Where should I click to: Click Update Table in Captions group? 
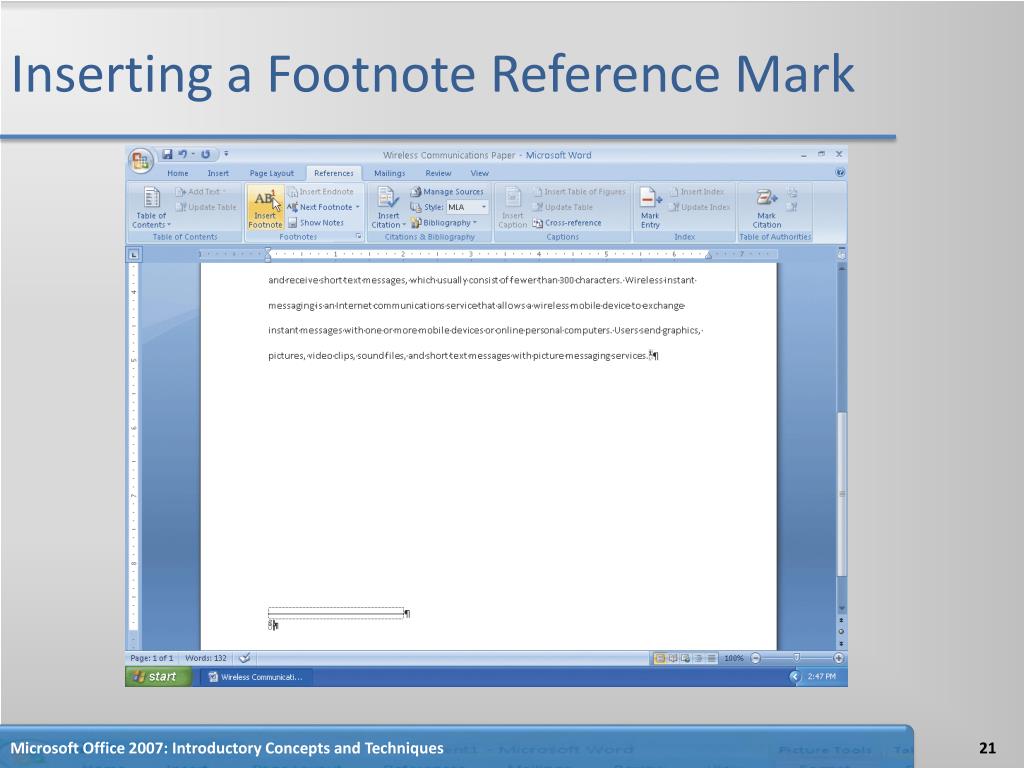tap(562, 207)
